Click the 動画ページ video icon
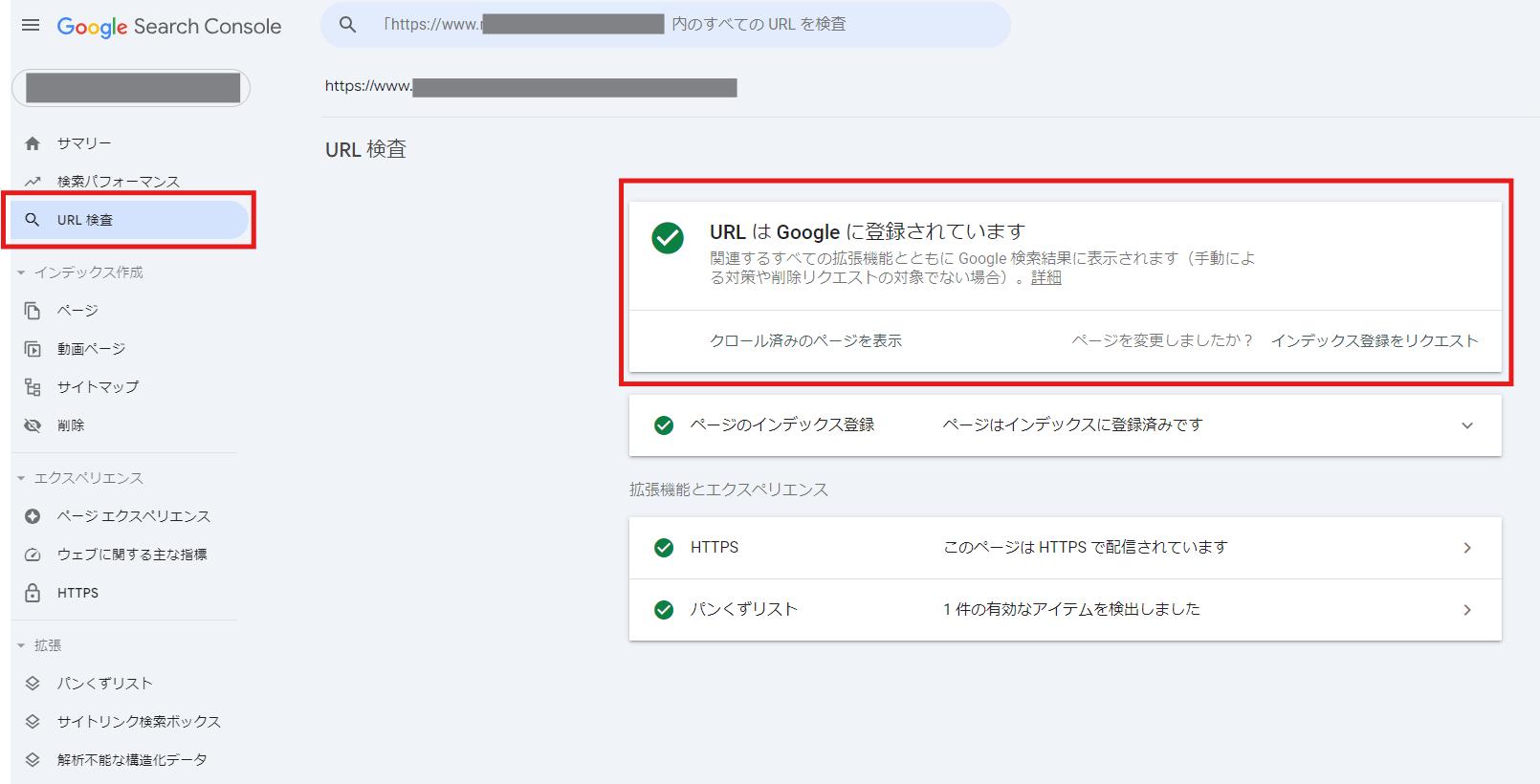 point(33,349)
